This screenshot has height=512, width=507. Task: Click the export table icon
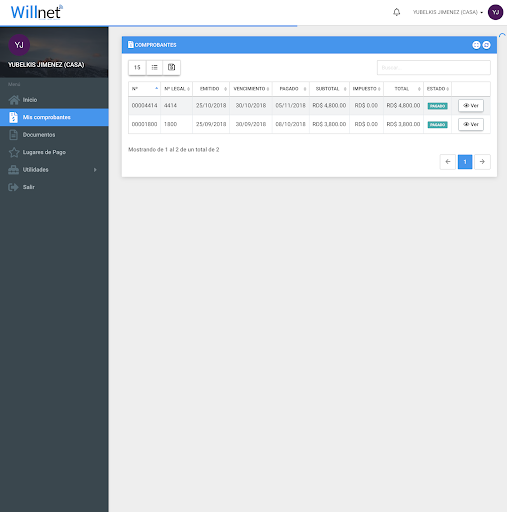click(171, 68)
